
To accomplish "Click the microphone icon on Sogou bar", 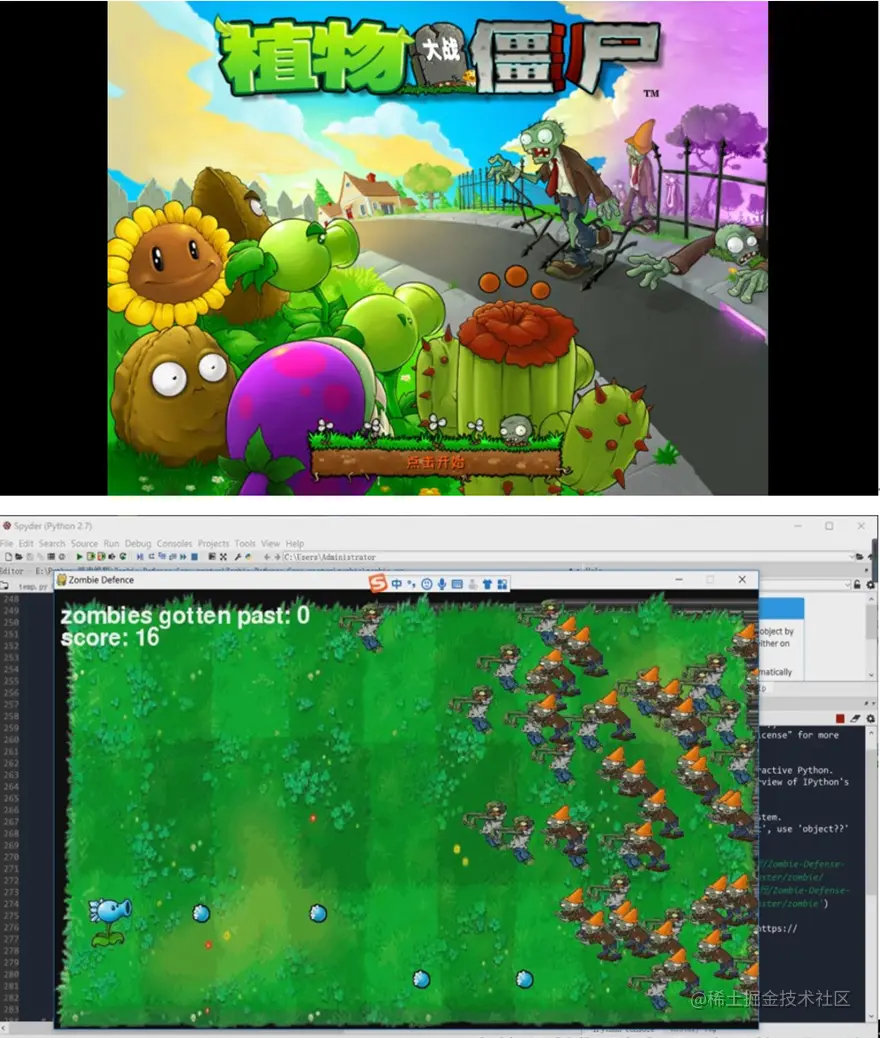I will (442, 584).
